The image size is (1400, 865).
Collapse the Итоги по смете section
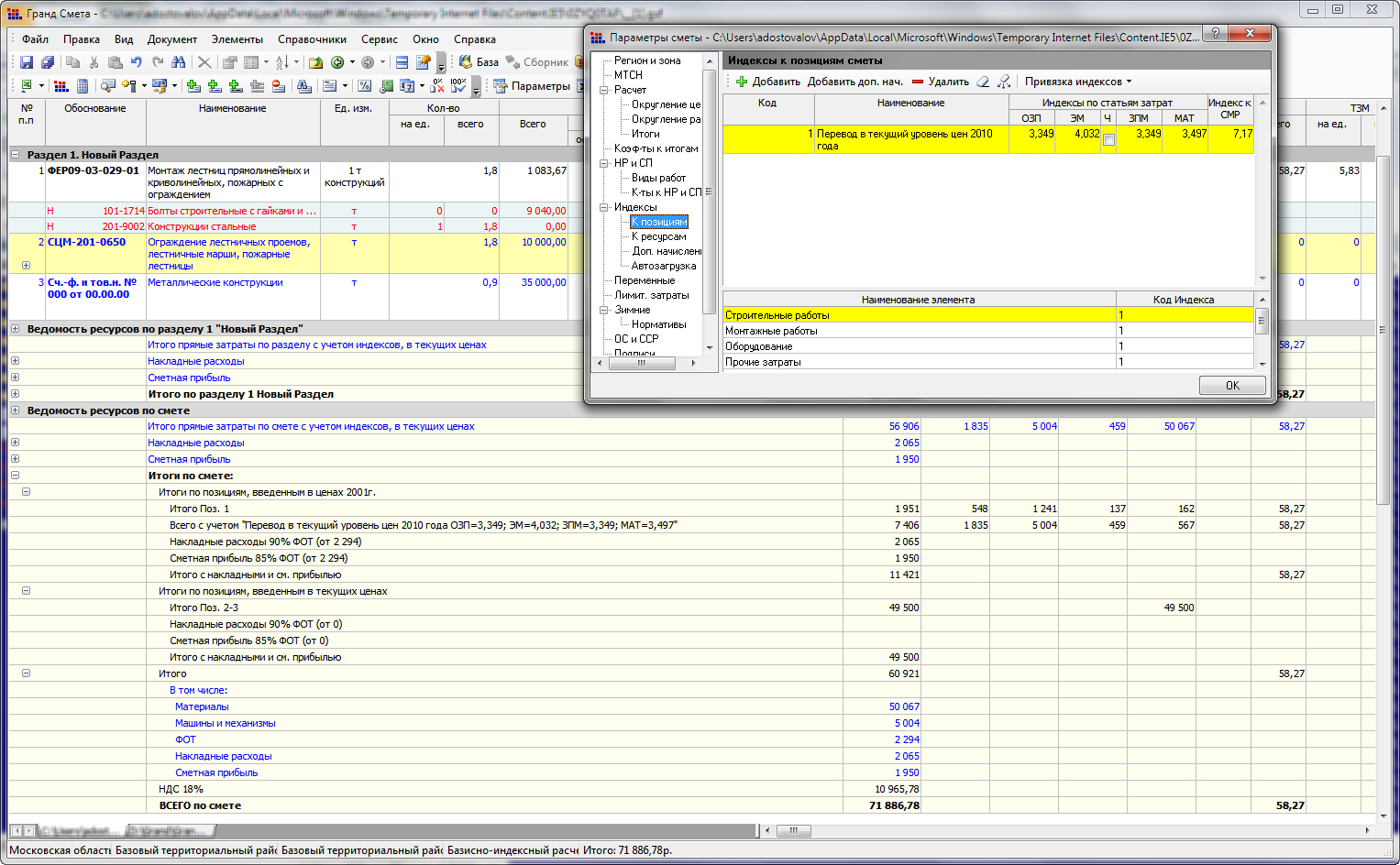point(15,476)
